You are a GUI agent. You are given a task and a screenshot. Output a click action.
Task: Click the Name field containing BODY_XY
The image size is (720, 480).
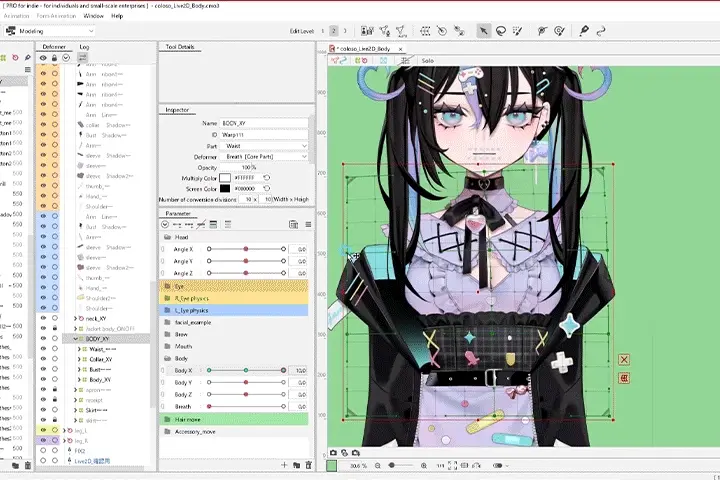click(264, 123)
